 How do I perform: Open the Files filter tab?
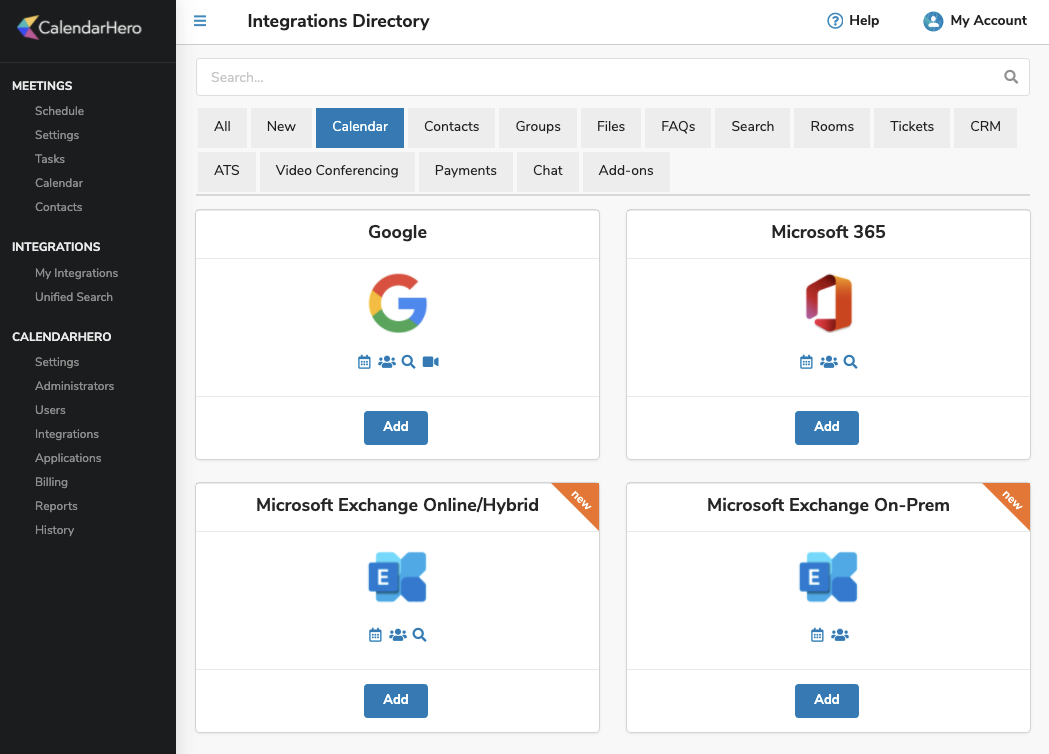tap(611, 127)
